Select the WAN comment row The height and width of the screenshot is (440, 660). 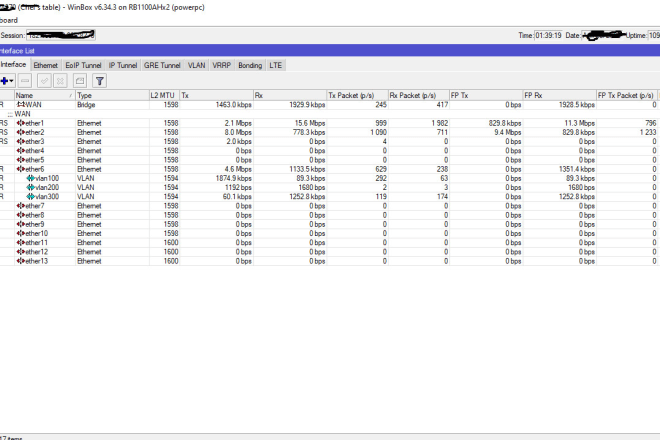[330, 114]
